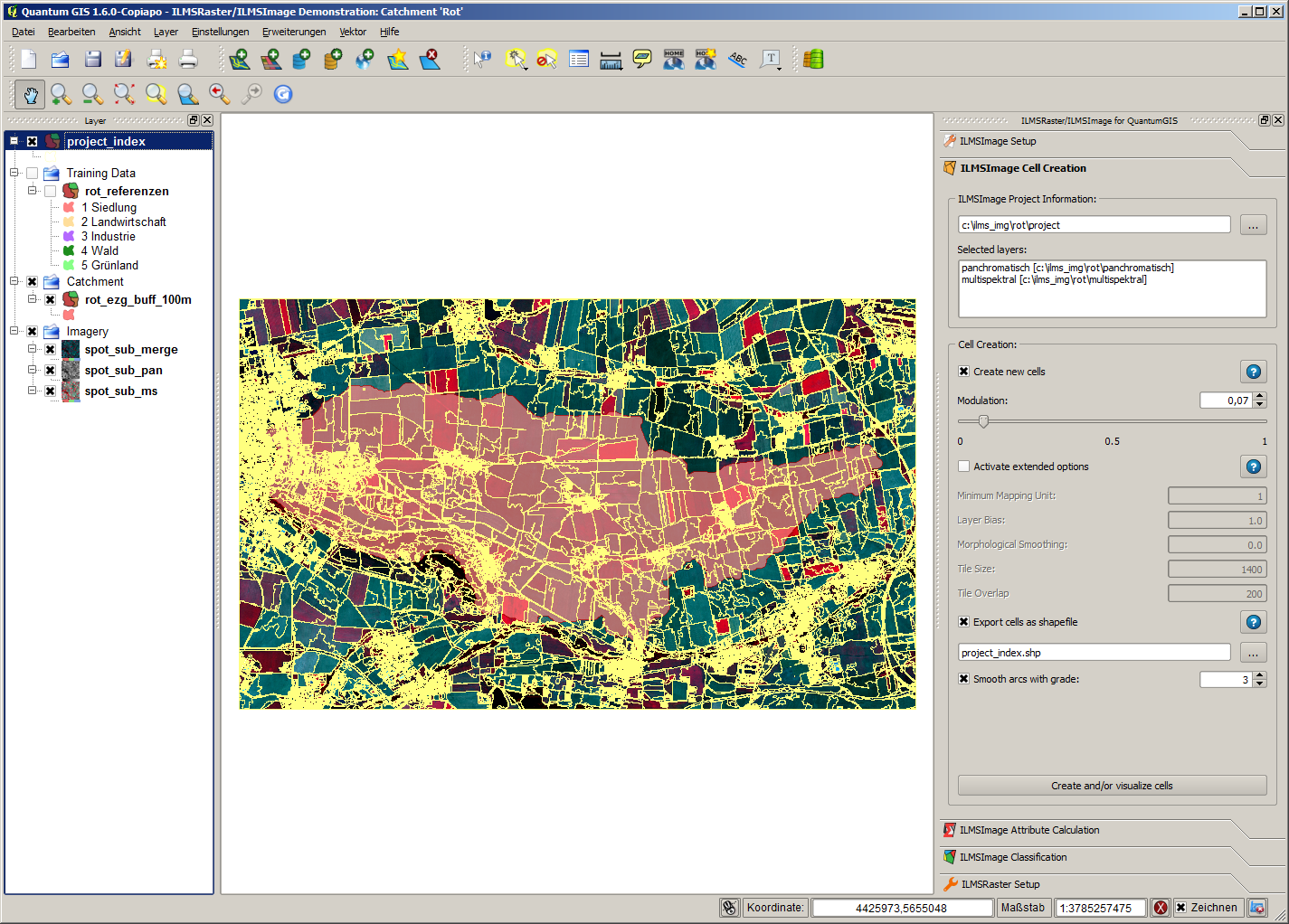Open the Erweiterungen menu
1289x924 pixels.
[294, 32]
